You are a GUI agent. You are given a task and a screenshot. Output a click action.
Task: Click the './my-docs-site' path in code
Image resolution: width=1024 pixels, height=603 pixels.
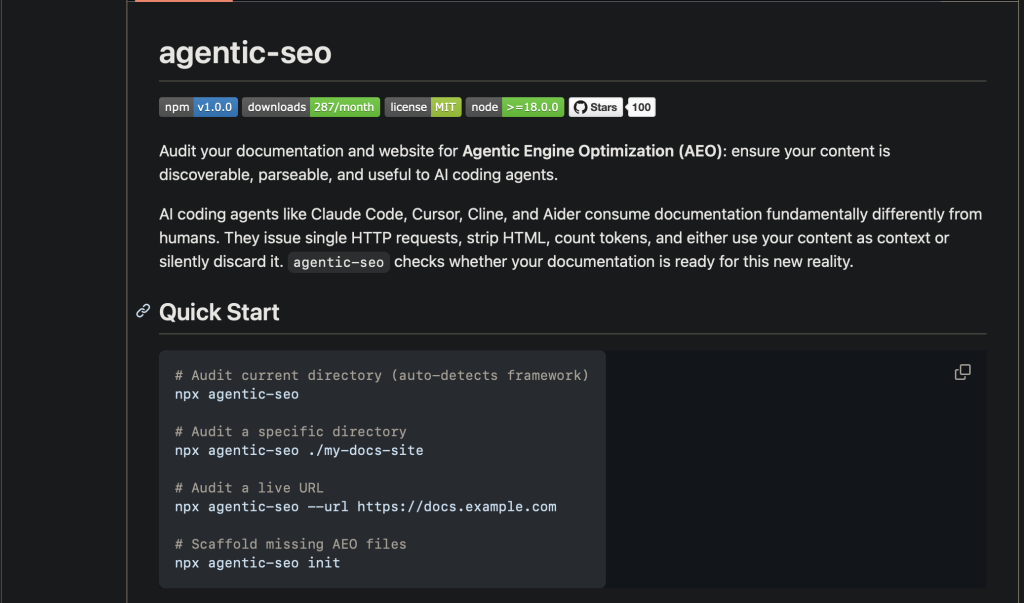pos(365,450)
